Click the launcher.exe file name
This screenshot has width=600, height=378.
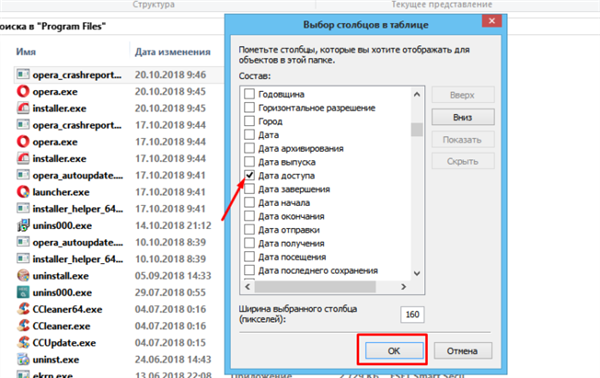(x=61, y=192)
